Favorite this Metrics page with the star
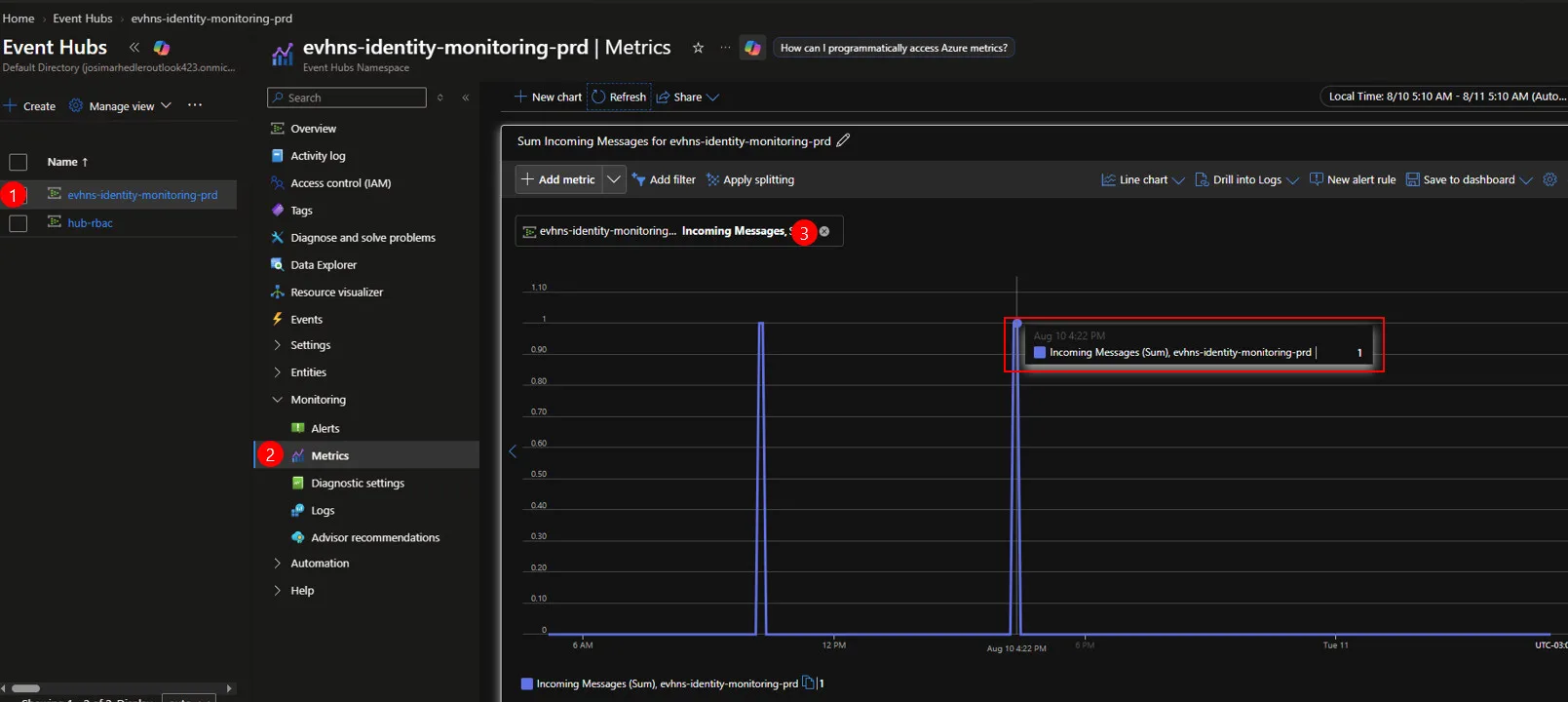The image size is (1568, 702). 698,48
